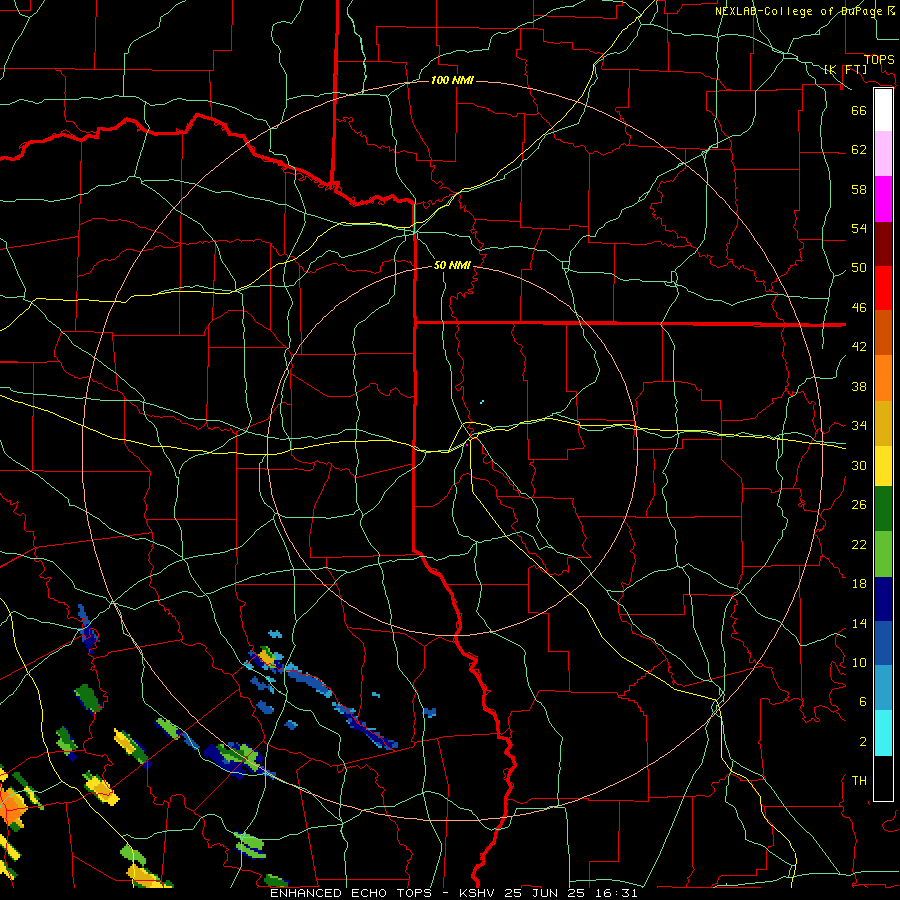This screenshot has height=900, width=900.
Task: Click the black TH legend swatch
Action: (883, 778)
